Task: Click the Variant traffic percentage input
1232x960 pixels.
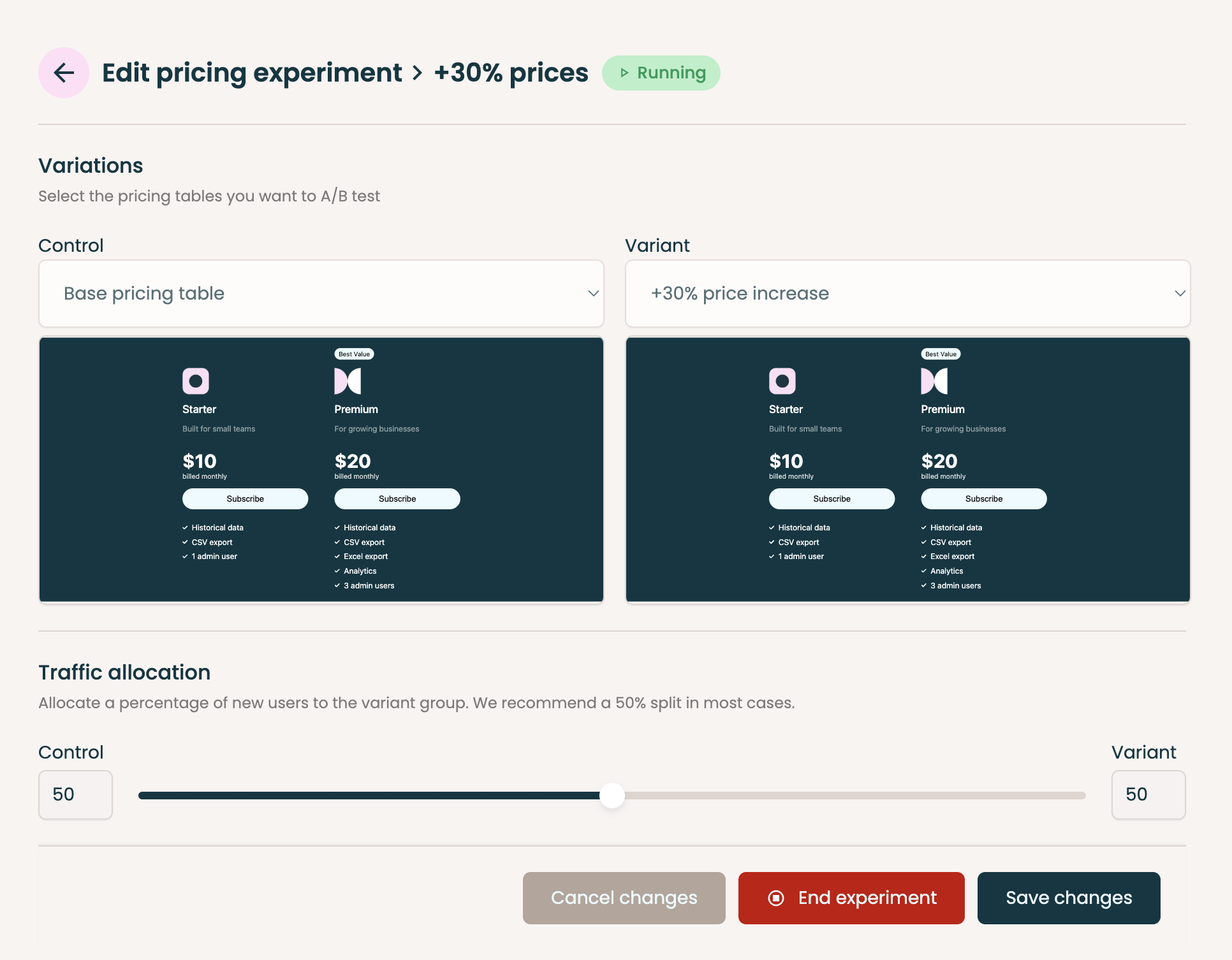Action: [1148, 794]
